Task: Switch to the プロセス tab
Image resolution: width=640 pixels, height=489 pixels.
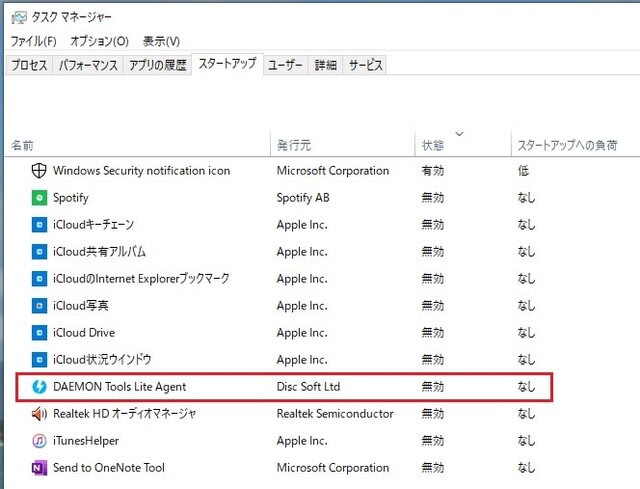Action: coord(29,65)
